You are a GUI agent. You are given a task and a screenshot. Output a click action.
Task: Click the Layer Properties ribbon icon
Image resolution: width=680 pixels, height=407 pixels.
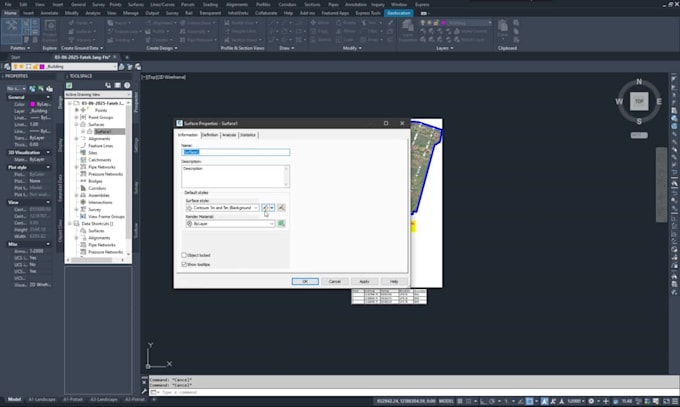click(x=408, y=30)
